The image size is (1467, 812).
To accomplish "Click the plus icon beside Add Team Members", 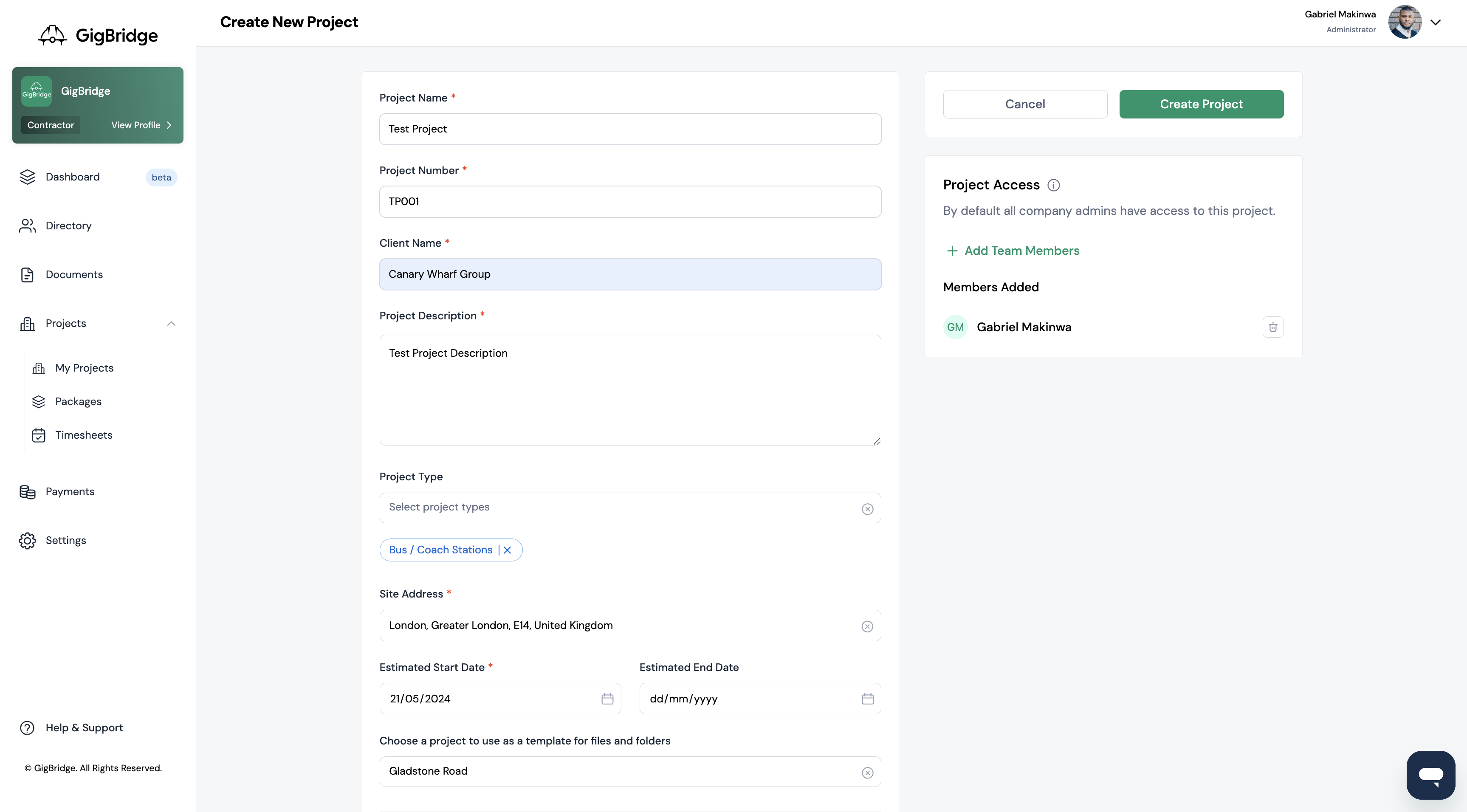I will click(952, 251).
